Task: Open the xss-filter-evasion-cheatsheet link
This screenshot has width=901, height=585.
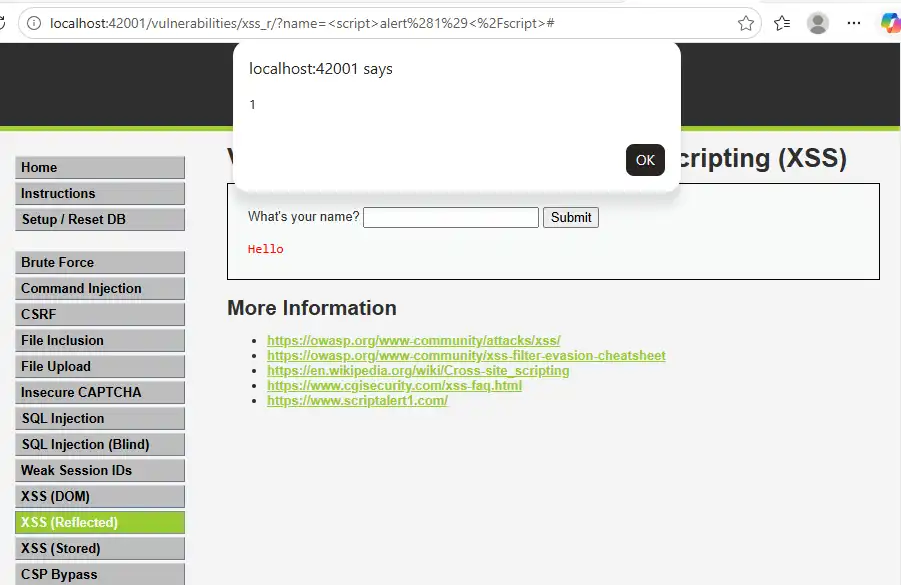Action: tap(466, 355)
